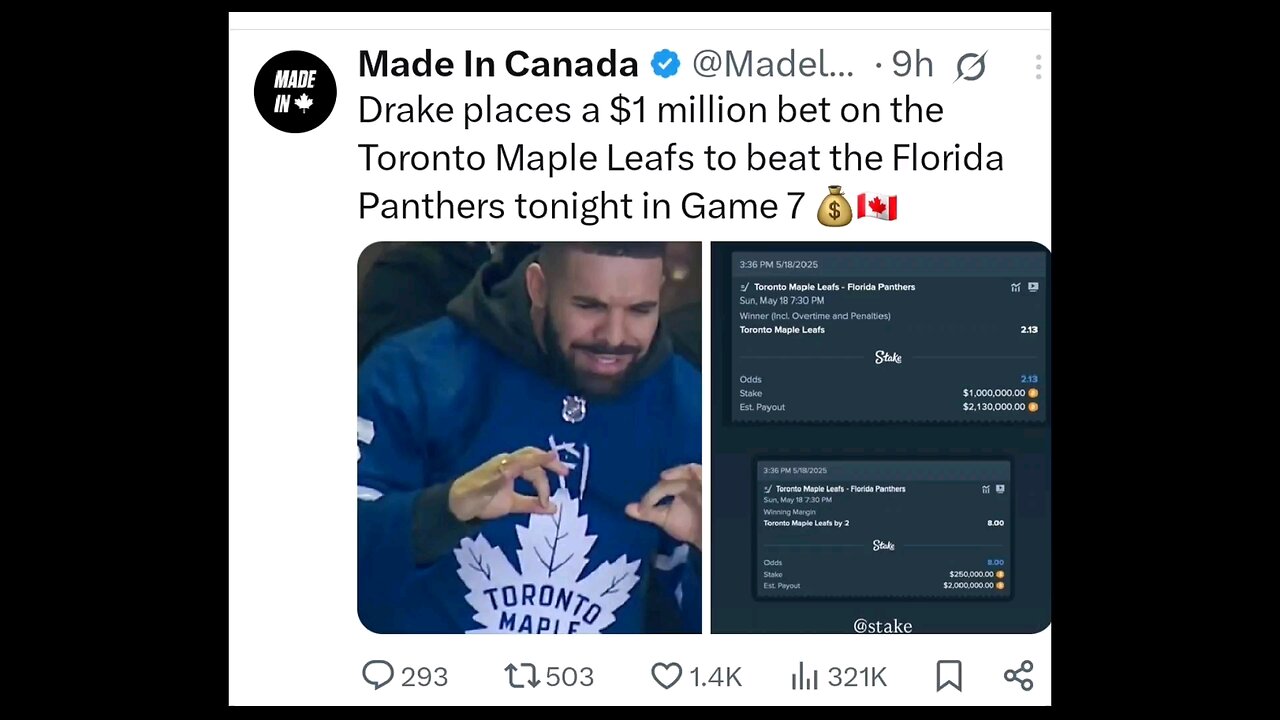
Task: Open the Grok explain icon
Action: click(970, 67)
